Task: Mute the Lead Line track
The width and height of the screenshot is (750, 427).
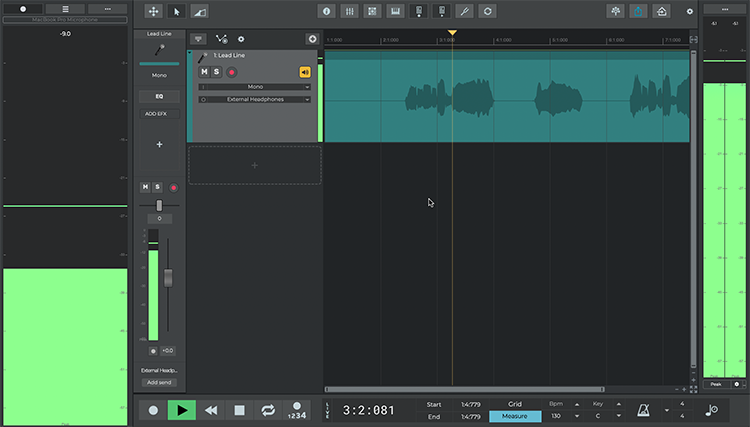Action: pos(204,72)
